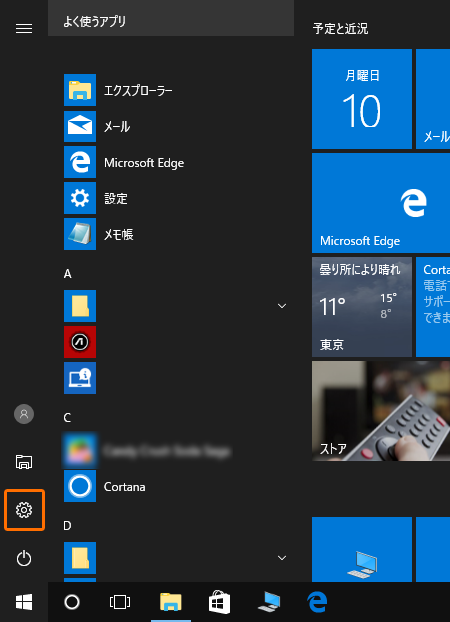This screenshot has height=622, width=450.
Task: Open the hamburger menu at top left
Action: click(x=24, y=29)
